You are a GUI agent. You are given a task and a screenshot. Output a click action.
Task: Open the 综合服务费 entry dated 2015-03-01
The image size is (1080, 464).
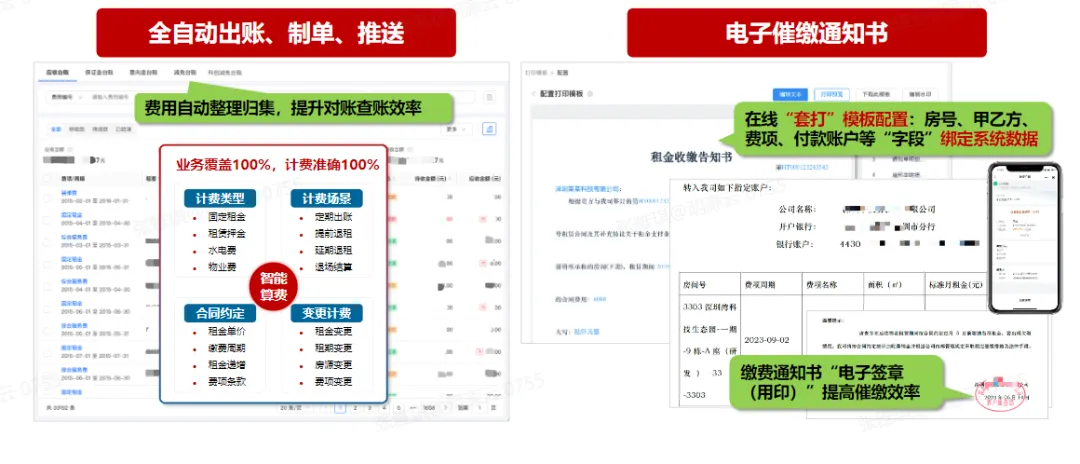73,237
